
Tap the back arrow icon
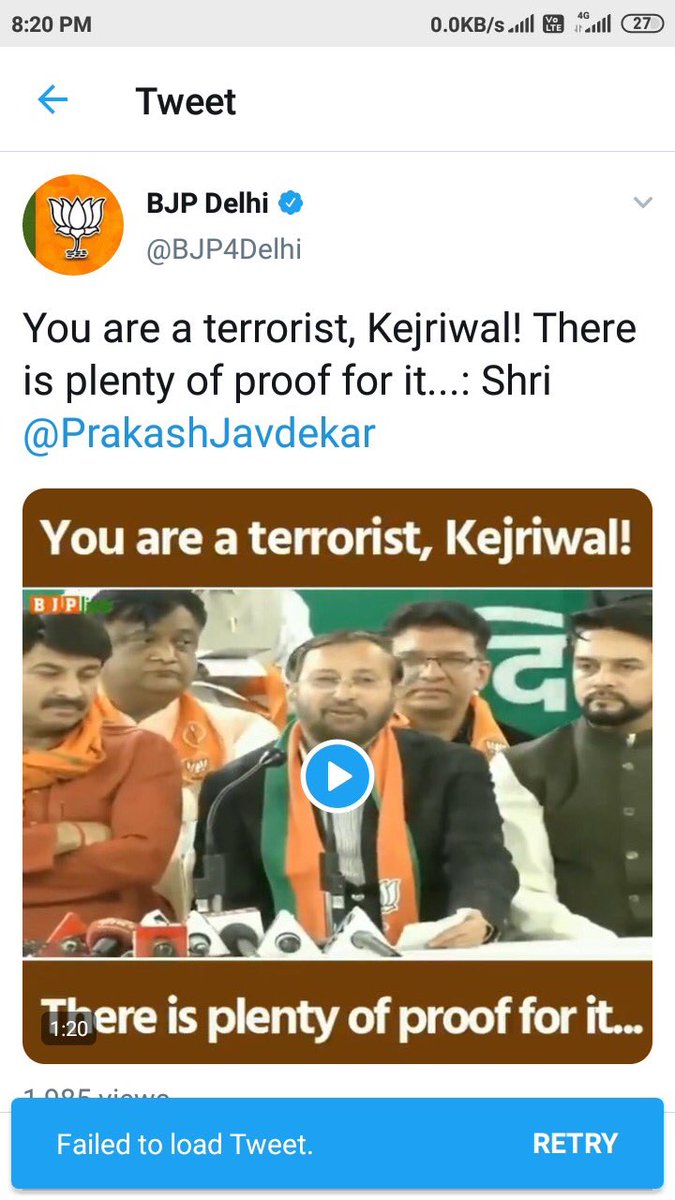point(52,100)
